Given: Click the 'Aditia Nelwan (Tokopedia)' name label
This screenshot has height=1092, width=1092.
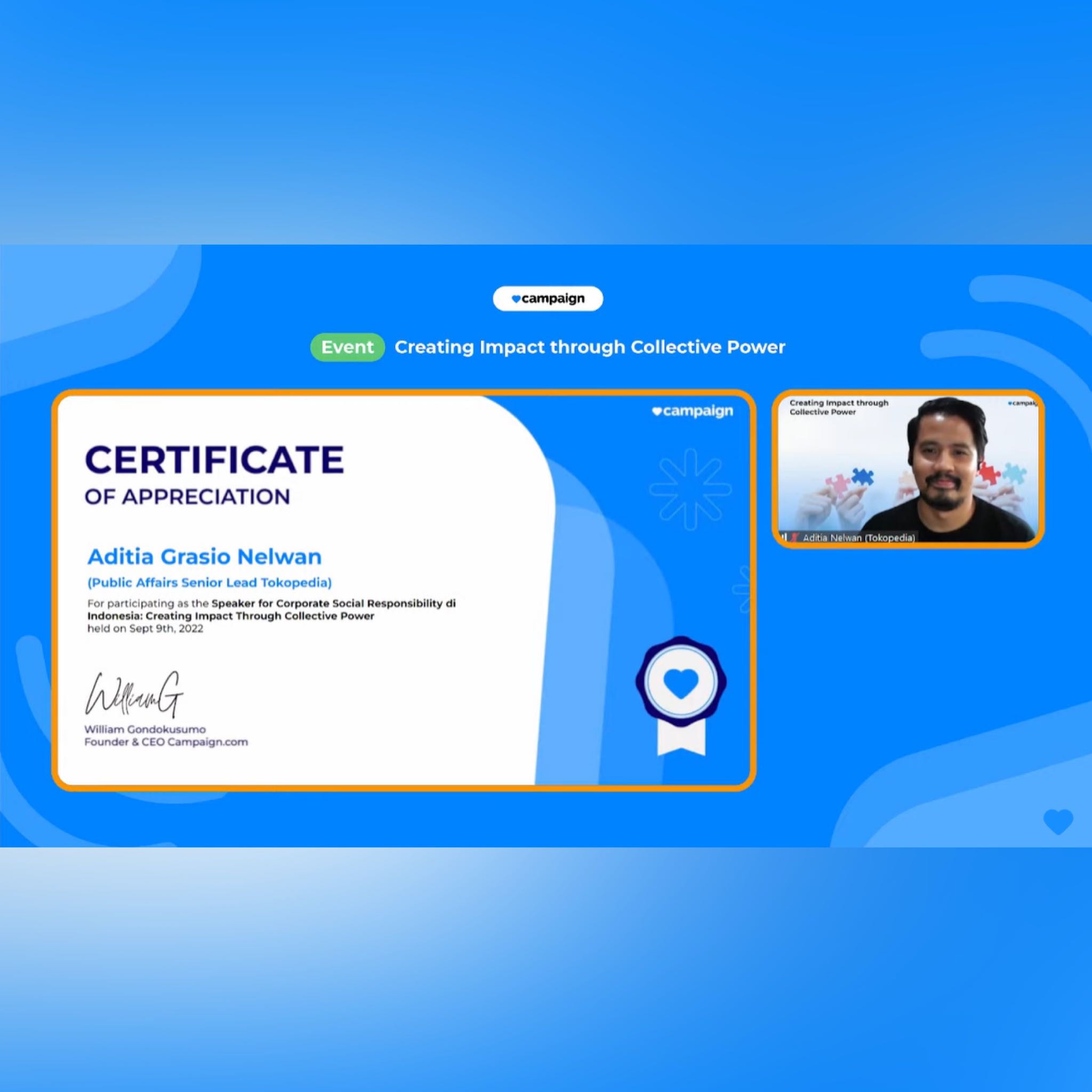Looking at the screenshot, I should (x=858, y=537).
